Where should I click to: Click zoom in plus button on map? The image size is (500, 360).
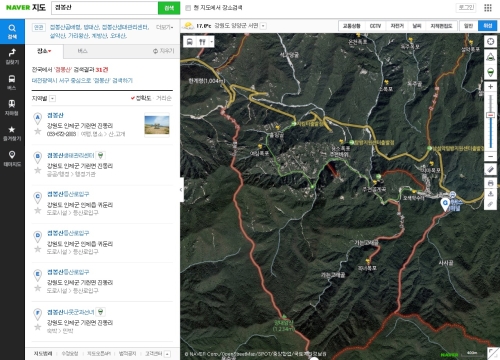tap(490, 87)
